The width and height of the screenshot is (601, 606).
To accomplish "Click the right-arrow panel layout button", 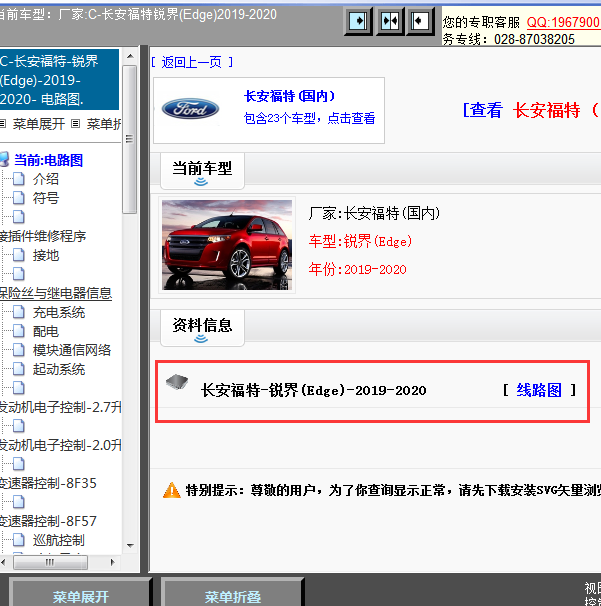I will 358,21.
